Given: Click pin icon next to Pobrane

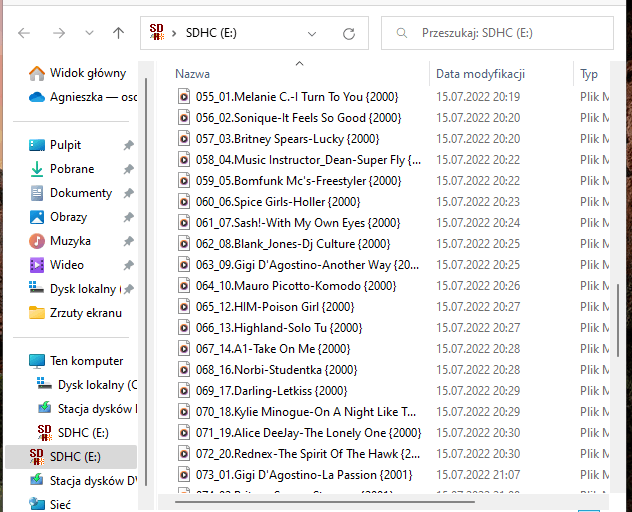Looking at the screenshot, I should (x=129, y=169).
